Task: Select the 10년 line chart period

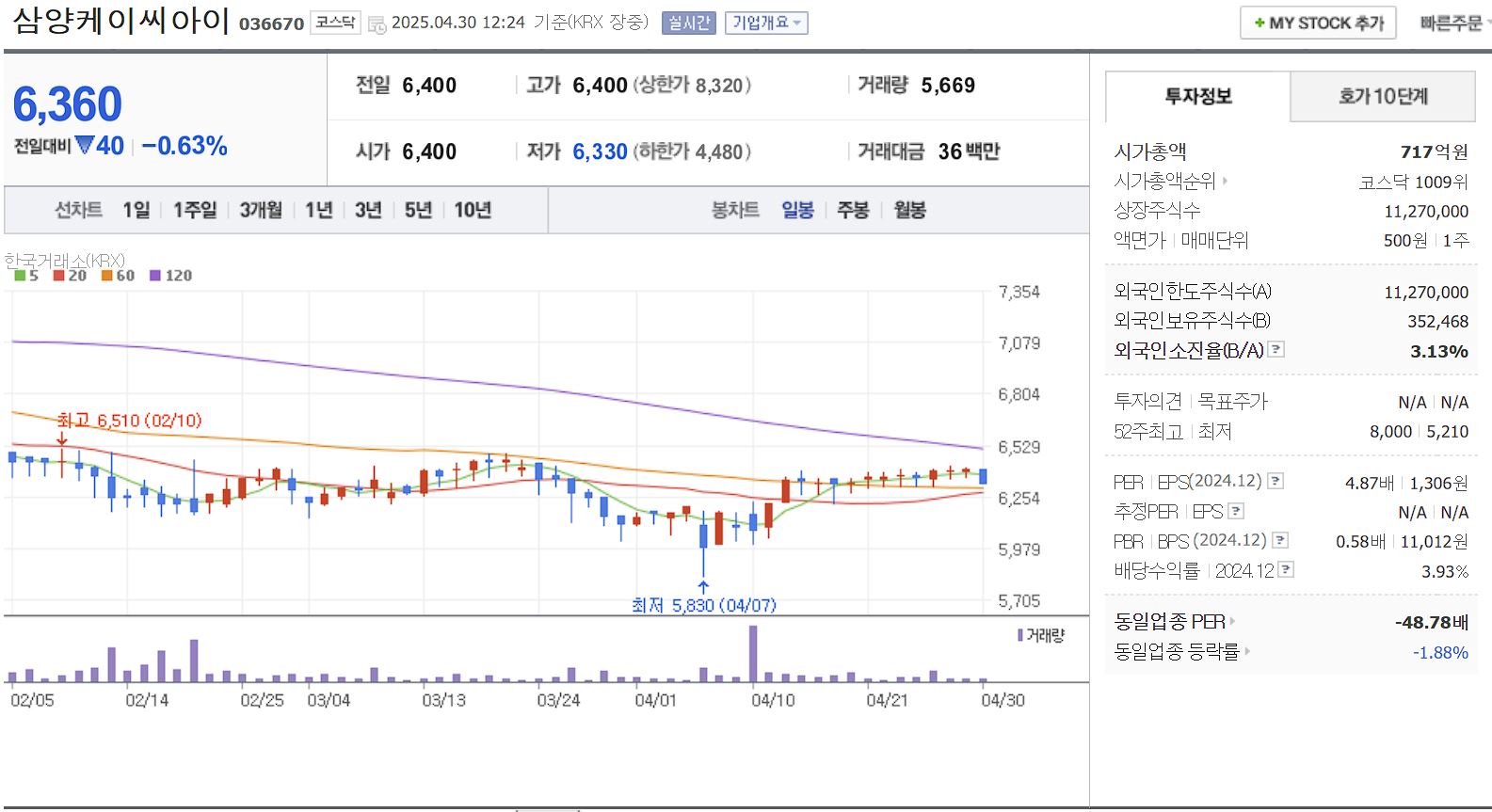Action: (x=473, y=210)
